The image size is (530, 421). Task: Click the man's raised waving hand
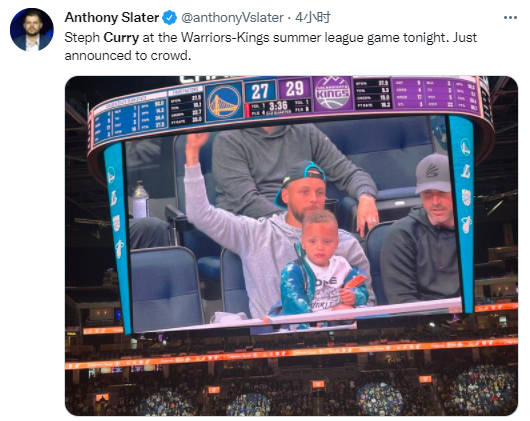tap(196, 145)
